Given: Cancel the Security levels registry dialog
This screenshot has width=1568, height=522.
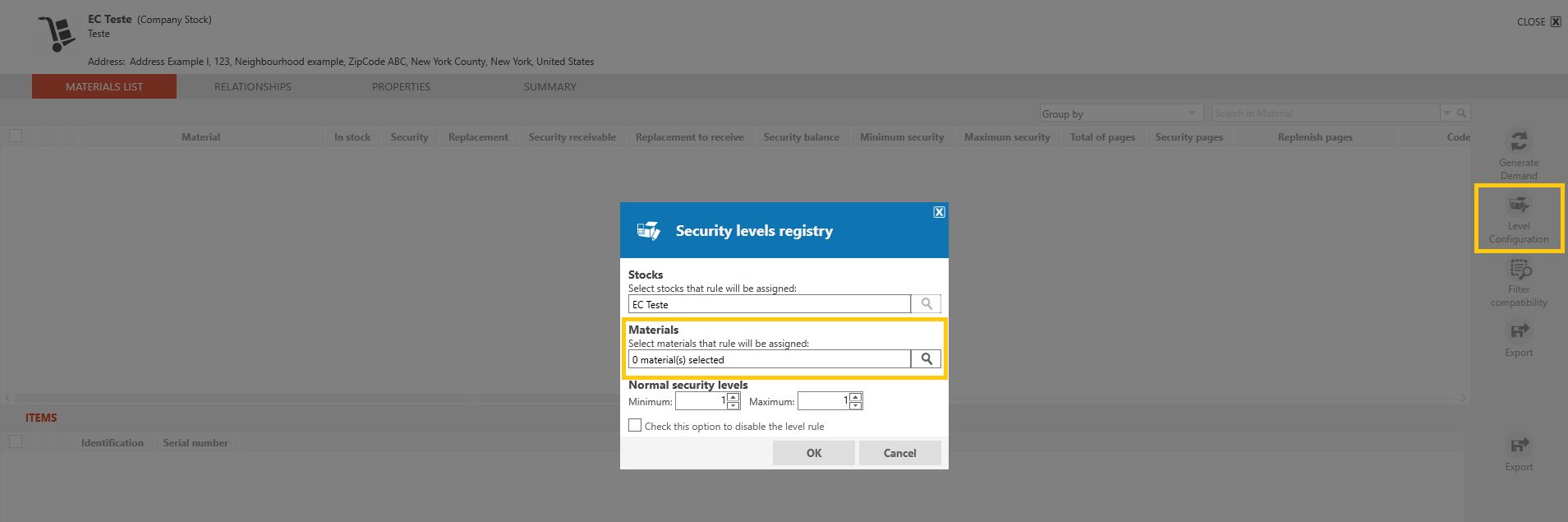Looking at the screenshot, I should (x=900, y=453).
